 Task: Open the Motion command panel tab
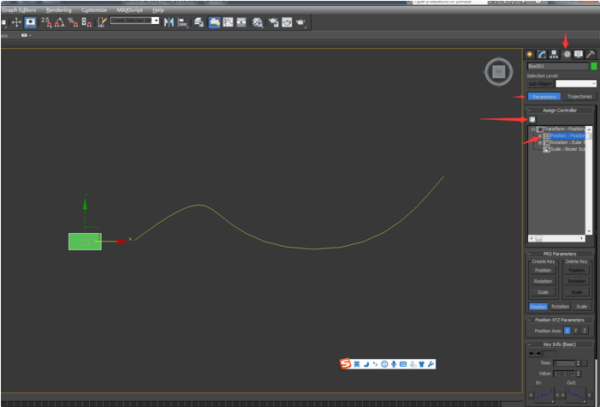pos(566,54)
